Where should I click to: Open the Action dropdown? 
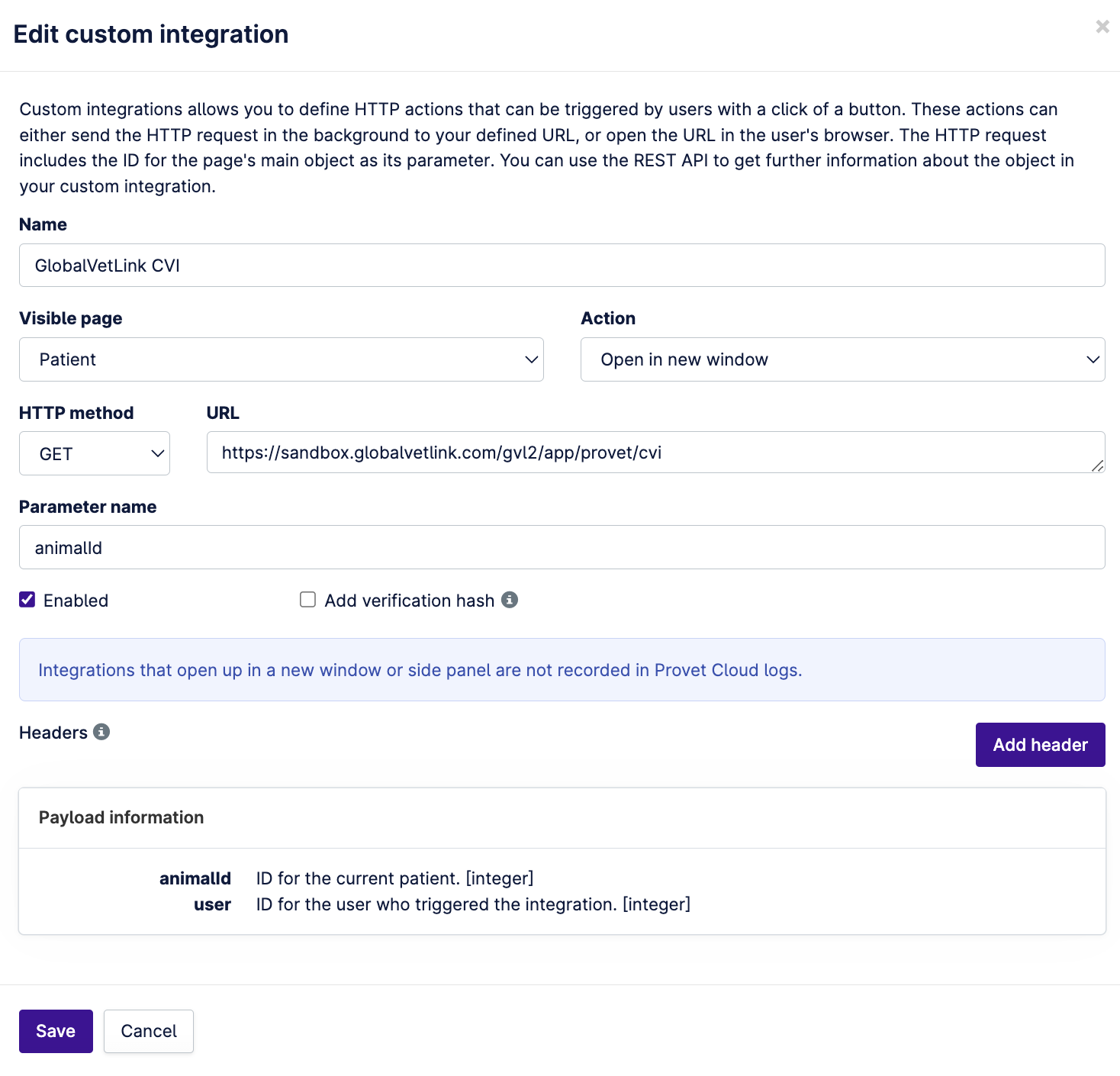(843, 359)
